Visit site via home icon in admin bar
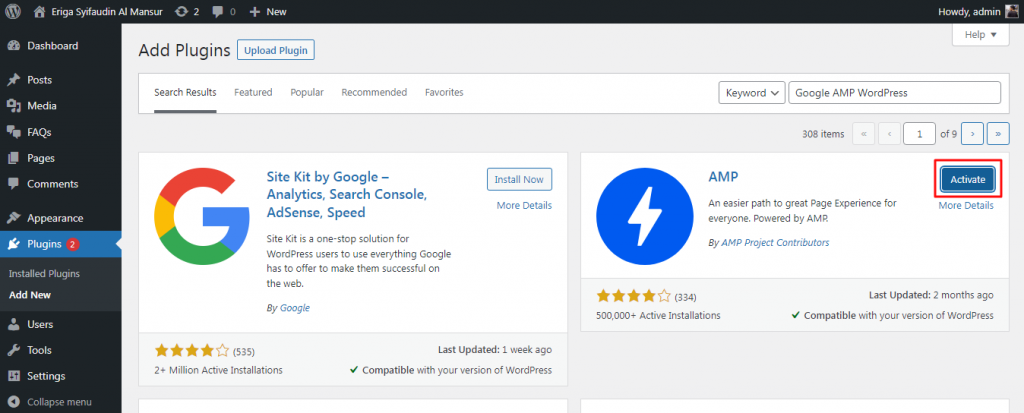Screen dimensions: 1024x413 tap(40, 11)
